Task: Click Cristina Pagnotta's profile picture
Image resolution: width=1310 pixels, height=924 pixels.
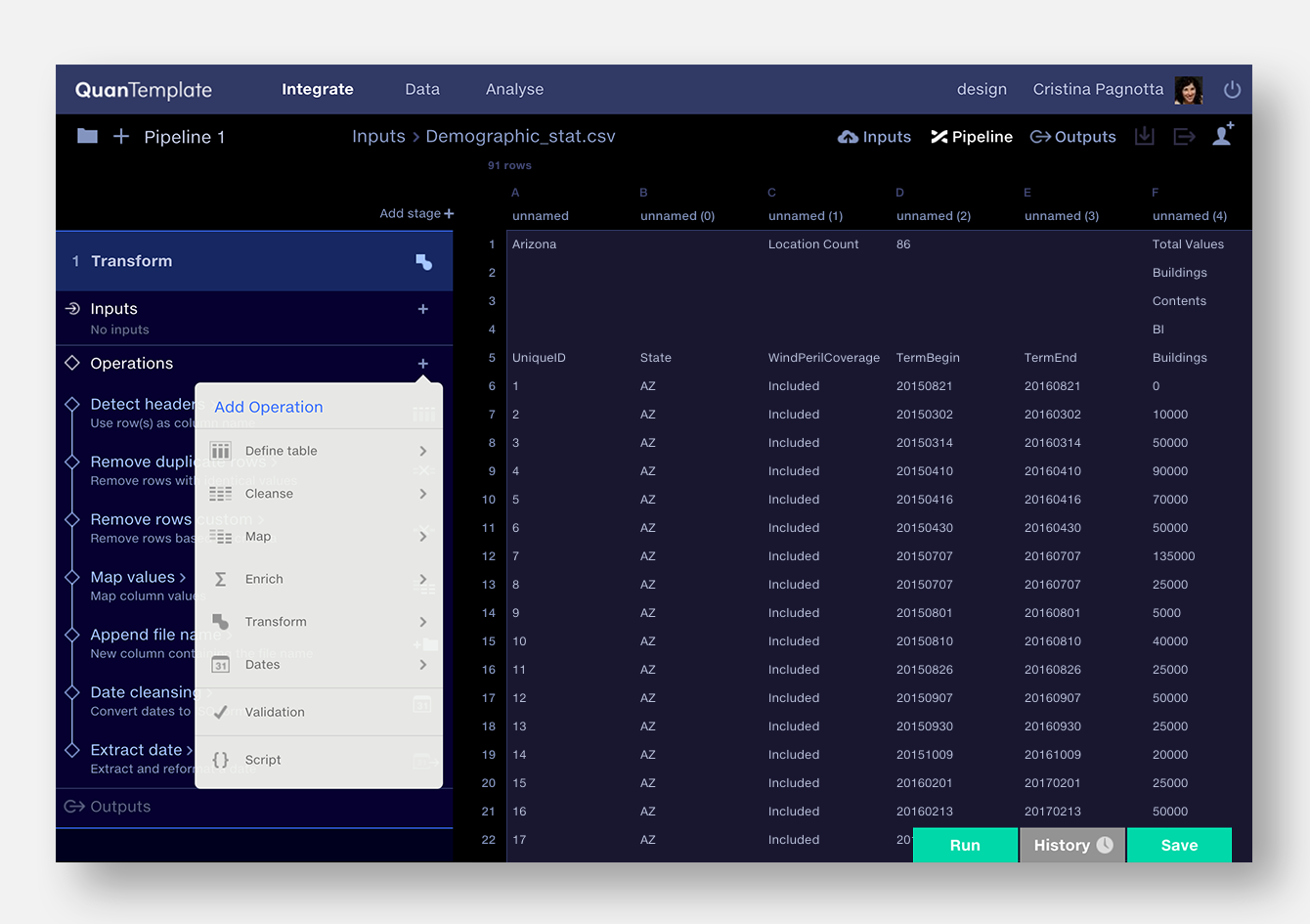Action: pos(1188,89)
